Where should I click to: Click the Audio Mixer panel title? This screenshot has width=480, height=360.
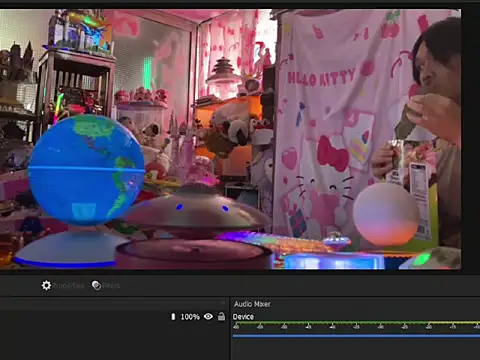pyautogui.click(x=252, y=304)
